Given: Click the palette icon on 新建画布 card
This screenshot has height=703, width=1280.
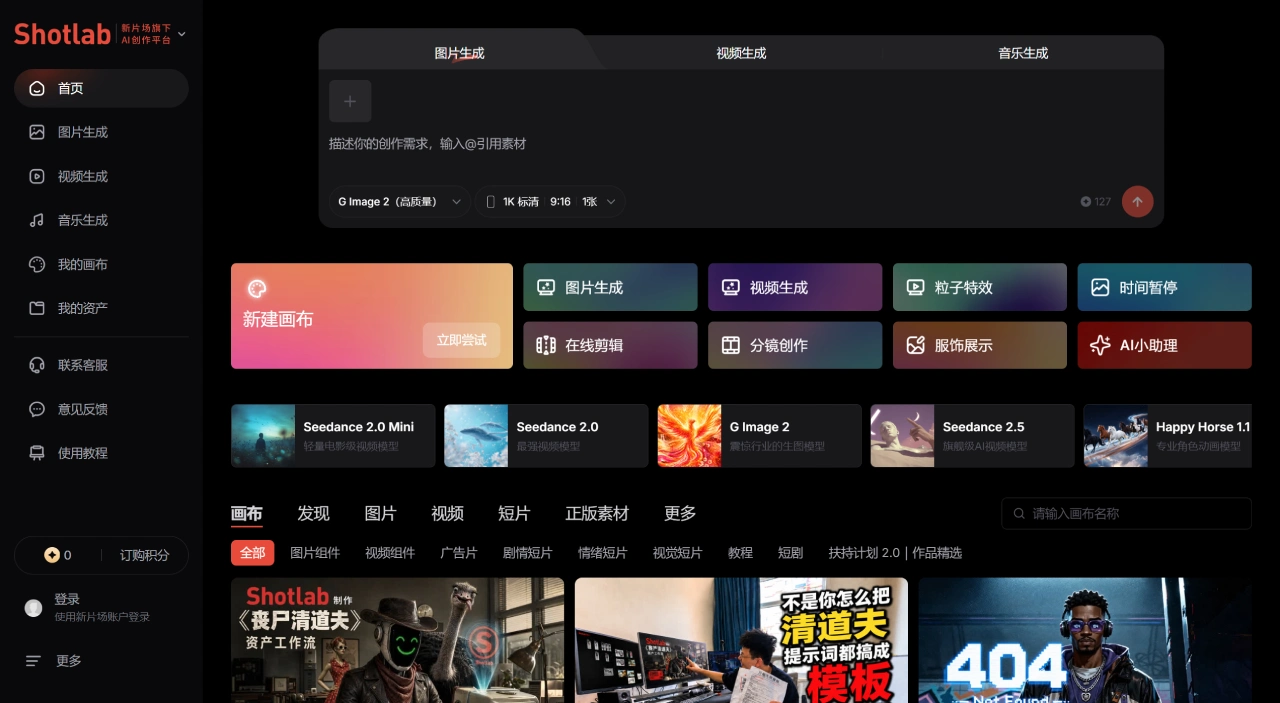Looking at the screenshot, I should coord(256,289).
